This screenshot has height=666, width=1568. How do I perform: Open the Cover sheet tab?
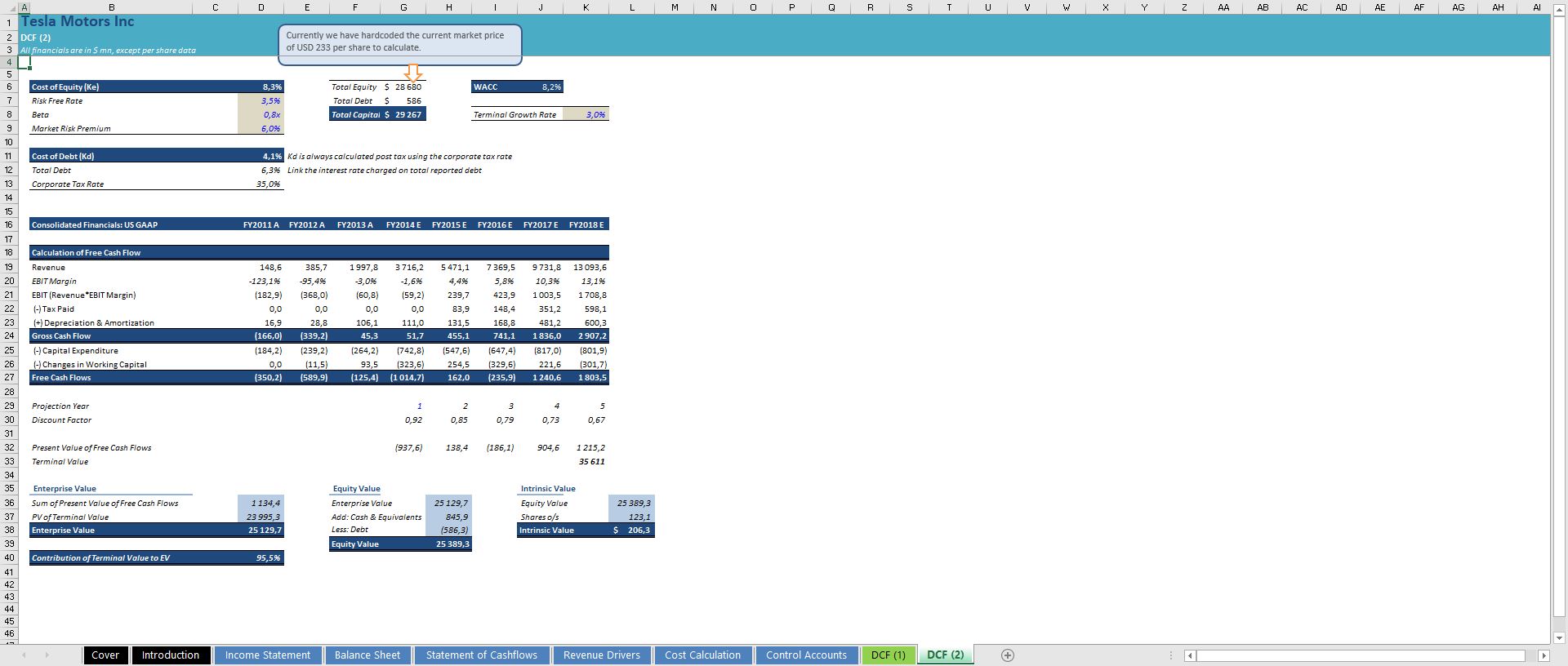105,655
